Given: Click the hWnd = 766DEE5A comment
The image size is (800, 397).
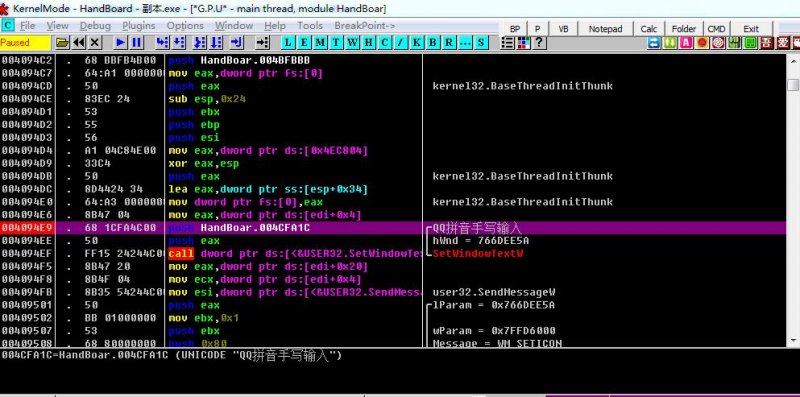Looking at the screenshot, I should pos(481,240).
